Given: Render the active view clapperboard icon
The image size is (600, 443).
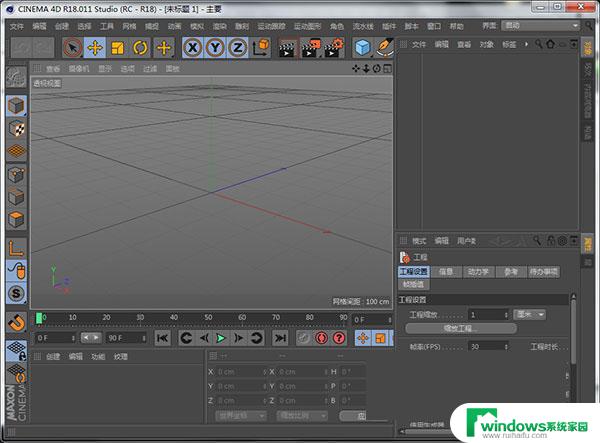Looking at the screenshot, I should tap(288, 48).
